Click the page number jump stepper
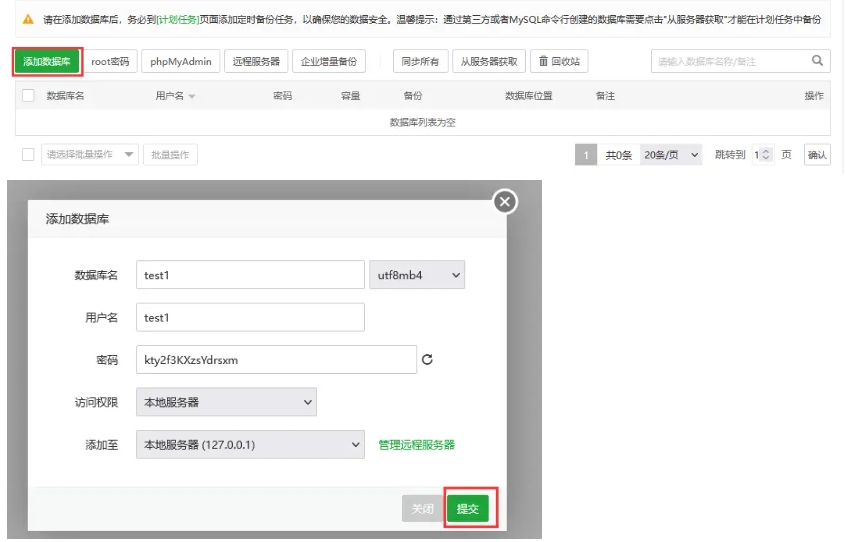 (x=763, y=155)
